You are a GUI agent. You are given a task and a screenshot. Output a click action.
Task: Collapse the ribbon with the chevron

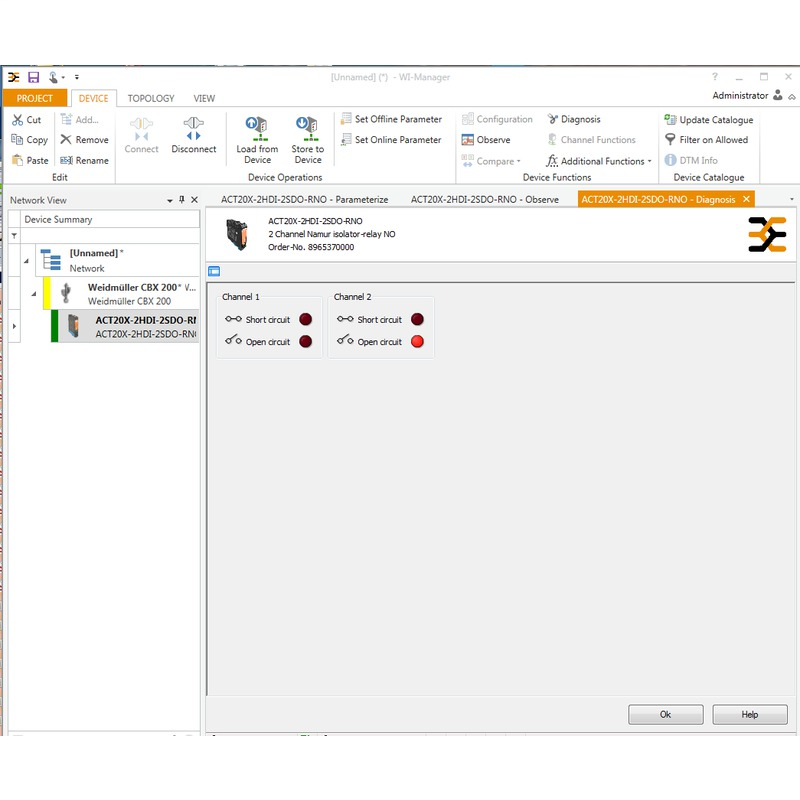792,96
